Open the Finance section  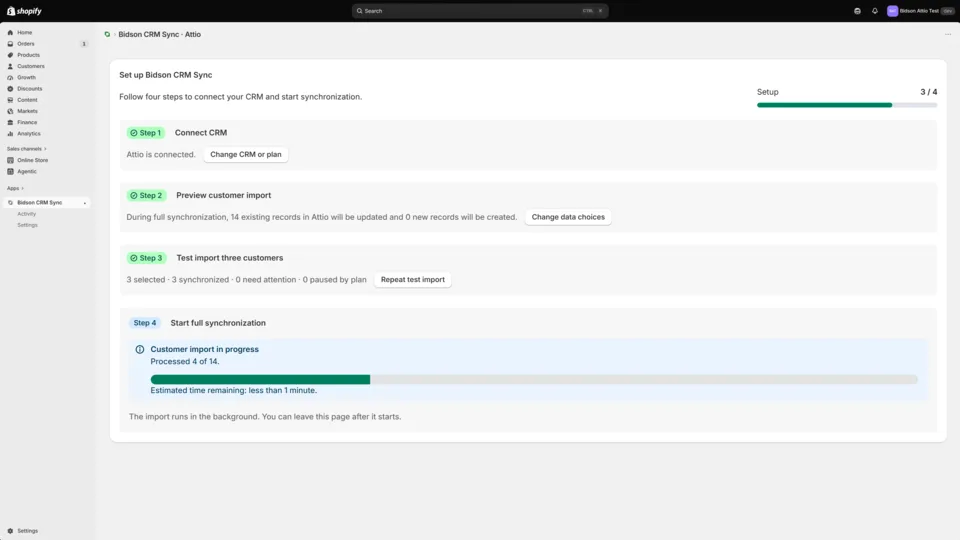tap(27, 122)
